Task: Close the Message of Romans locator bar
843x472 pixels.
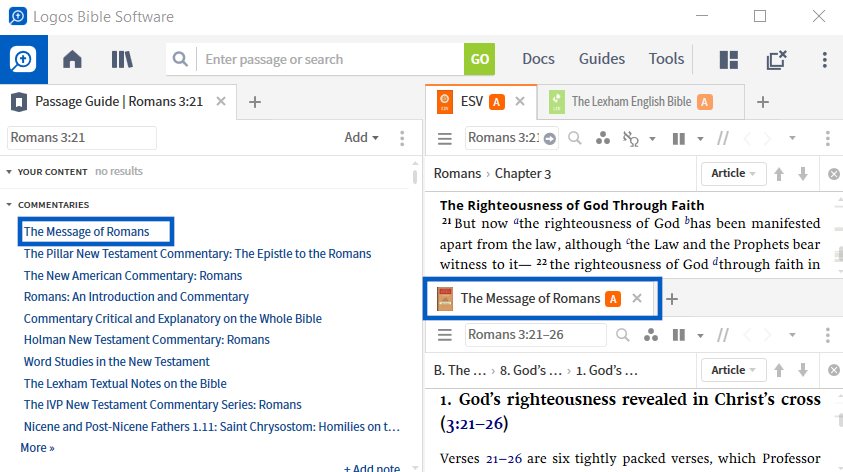Action: [834, 370]
